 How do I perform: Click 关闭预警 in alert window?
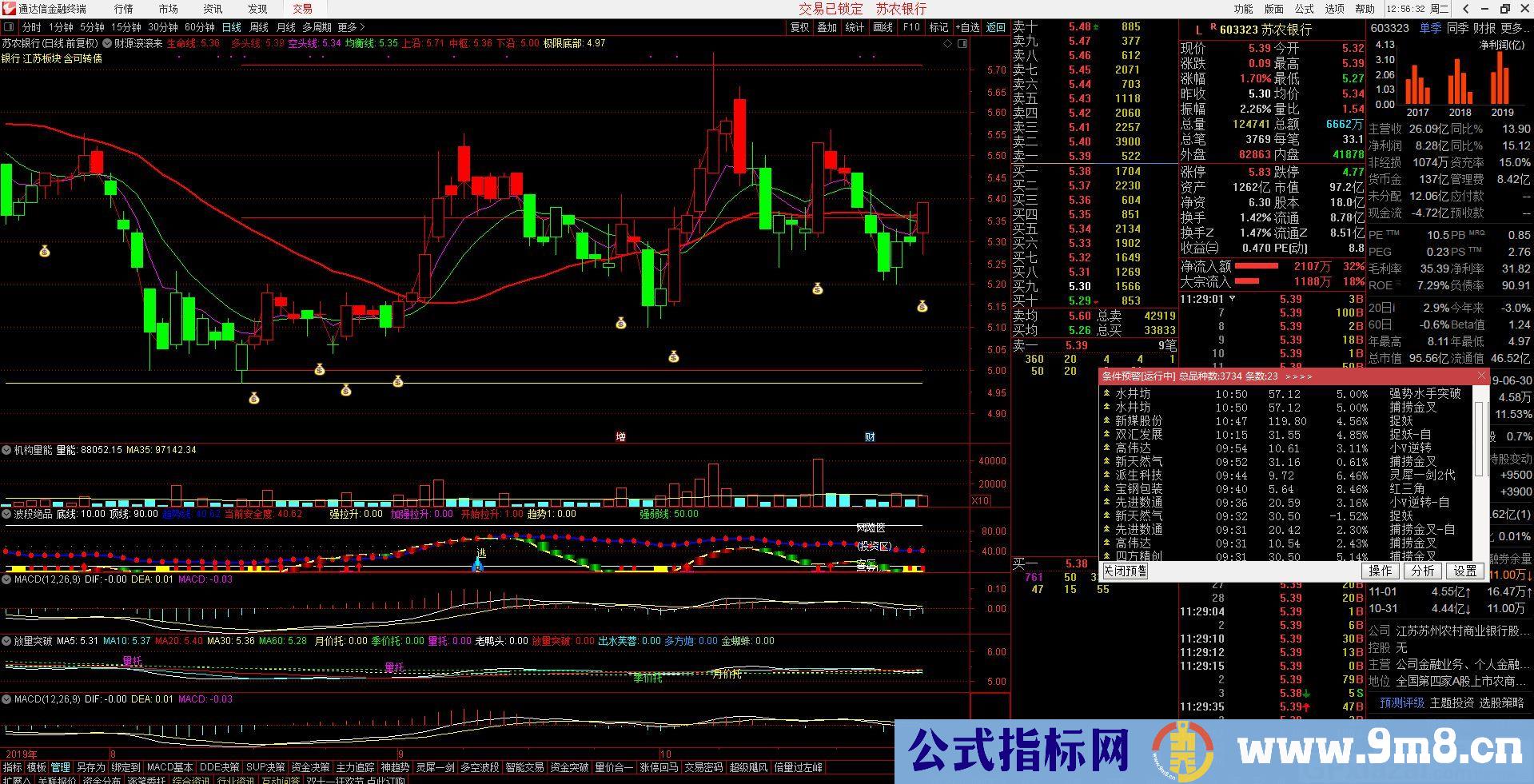(1125, 571)
